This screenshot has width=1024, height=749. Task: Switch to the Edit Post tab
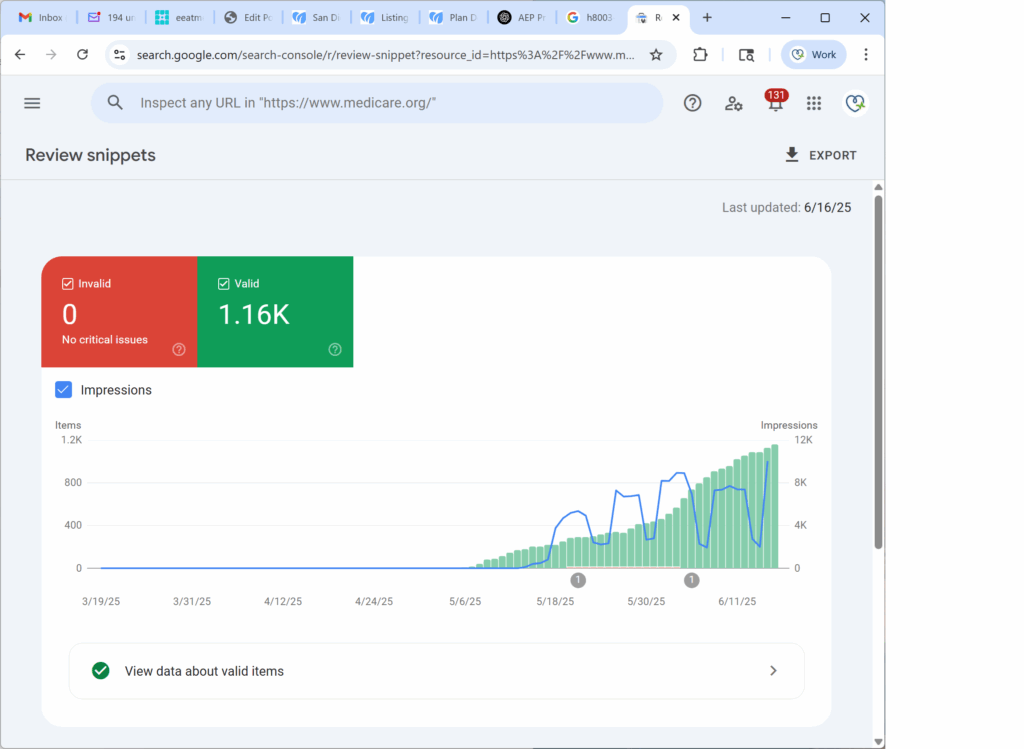249,18
